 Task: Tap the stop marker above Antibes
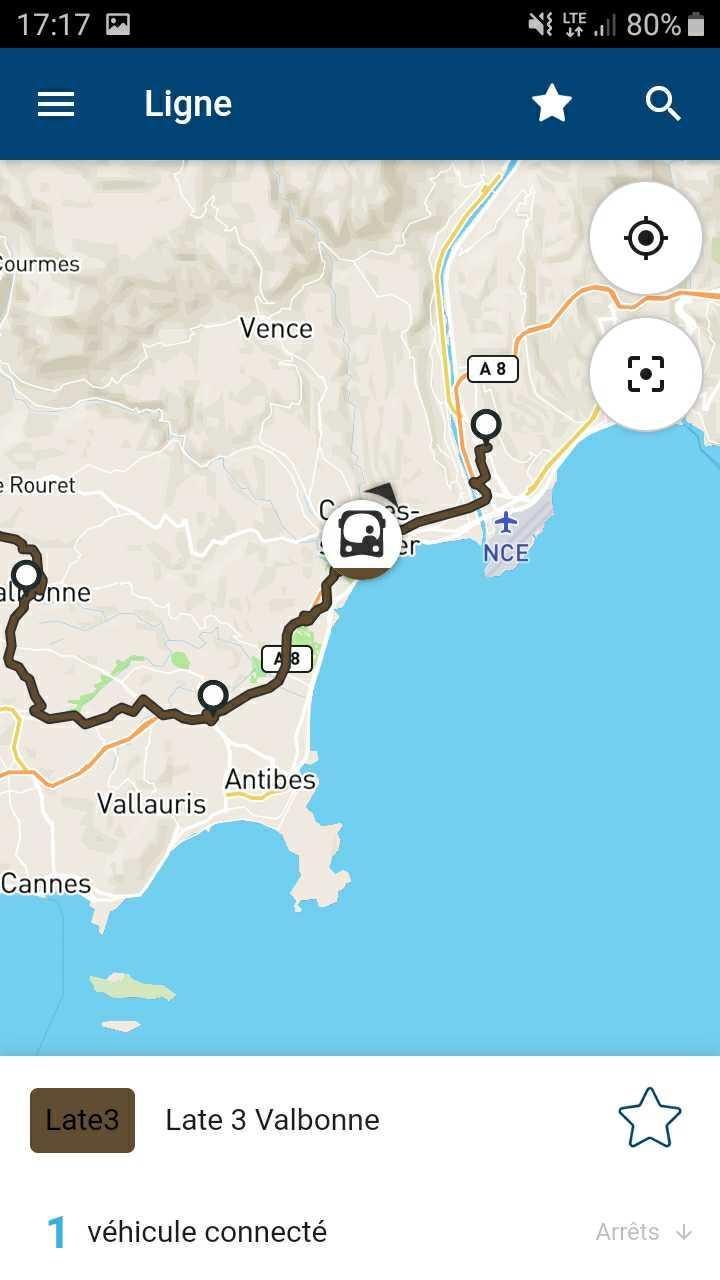(x=213, y=695)
